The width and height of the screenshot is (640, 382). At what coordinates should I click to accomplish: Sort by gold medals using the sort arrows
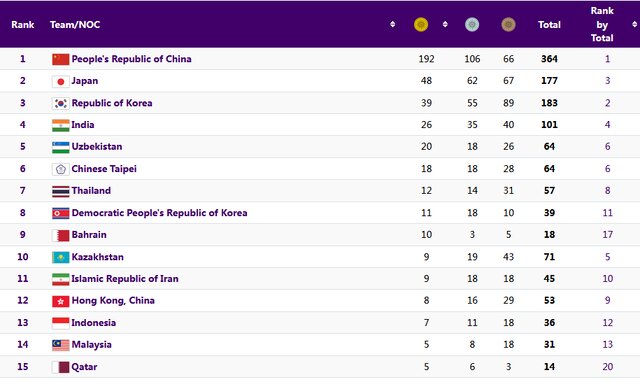pos(445,24)
